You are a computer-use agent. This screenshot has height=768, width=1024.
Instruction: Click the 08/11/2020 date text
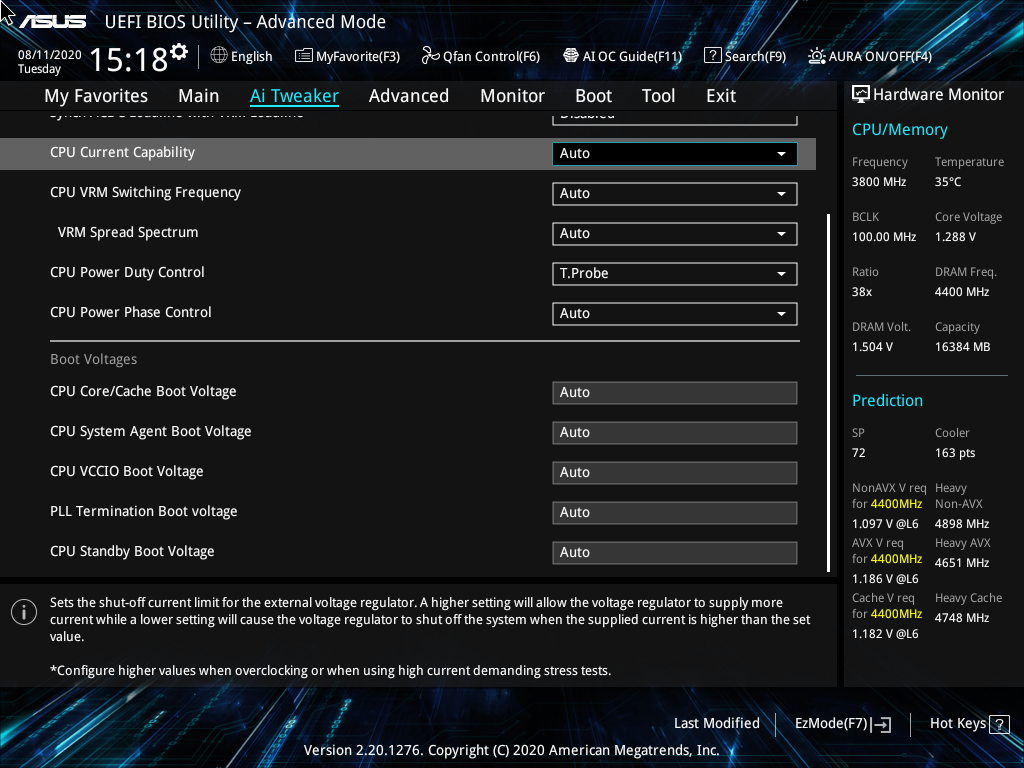click(x=50, y=55)
